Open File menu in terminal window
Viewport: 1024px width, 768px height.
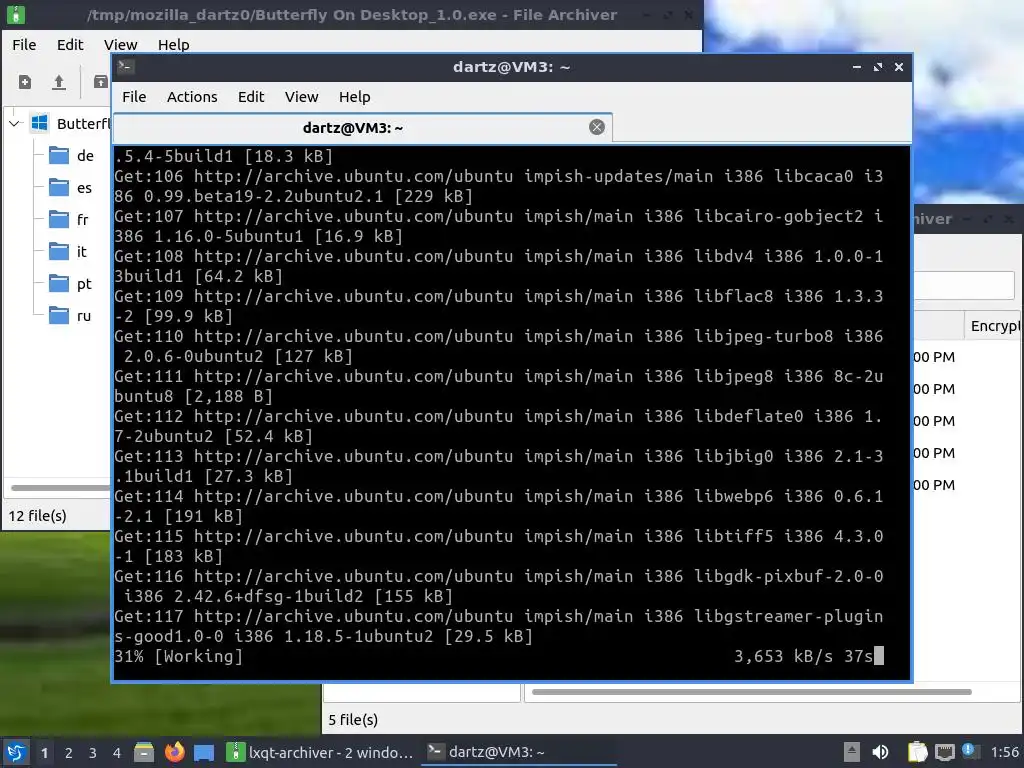[x=134, y=97]
